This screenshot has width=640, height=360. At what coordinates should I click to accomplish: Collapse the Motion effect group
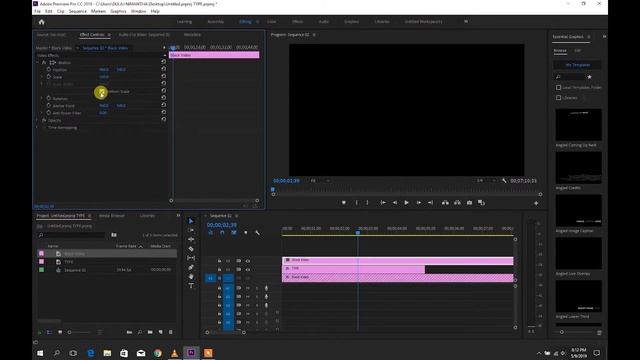[38, 62]
